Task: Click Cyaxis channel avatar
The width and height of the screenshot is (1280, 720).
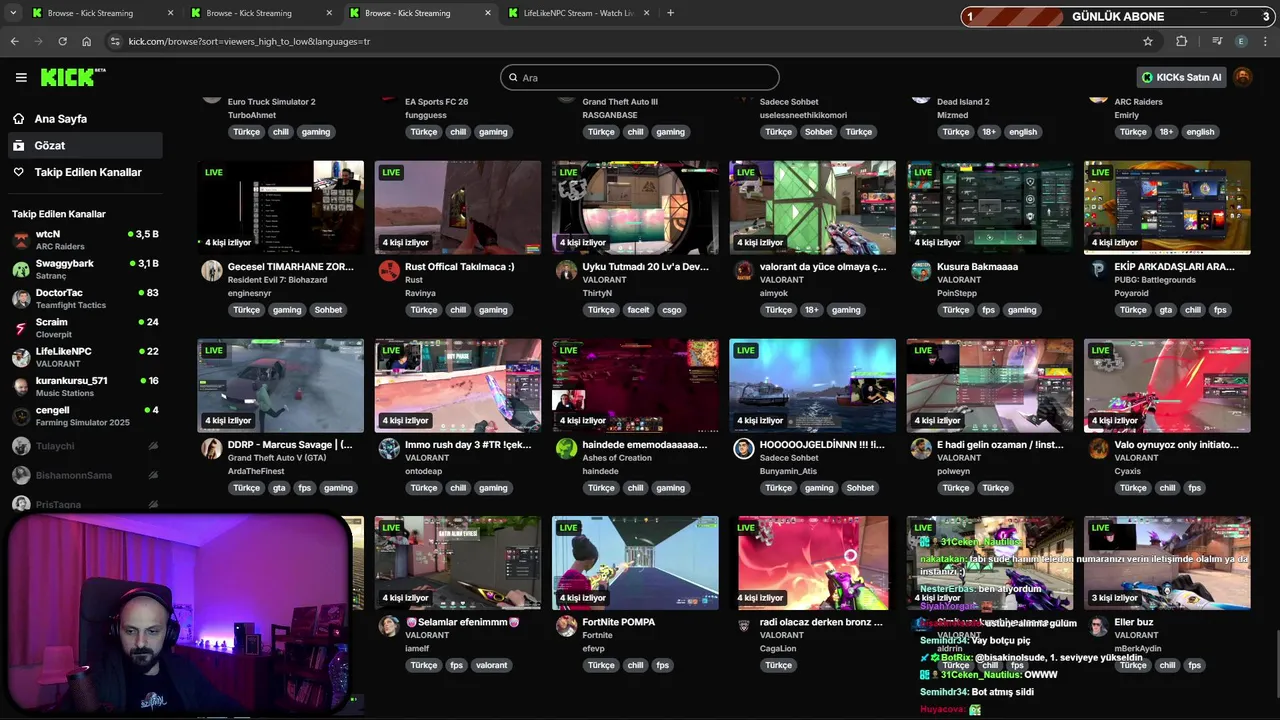Action: [1098, 449]
